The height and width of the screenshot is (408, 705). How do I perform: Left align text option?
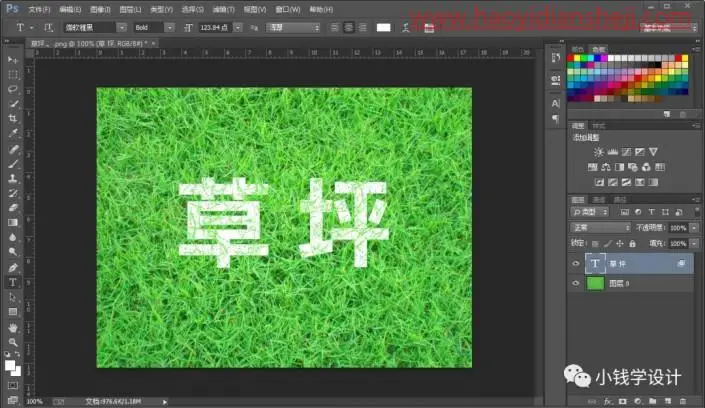[x=334, y=28]
